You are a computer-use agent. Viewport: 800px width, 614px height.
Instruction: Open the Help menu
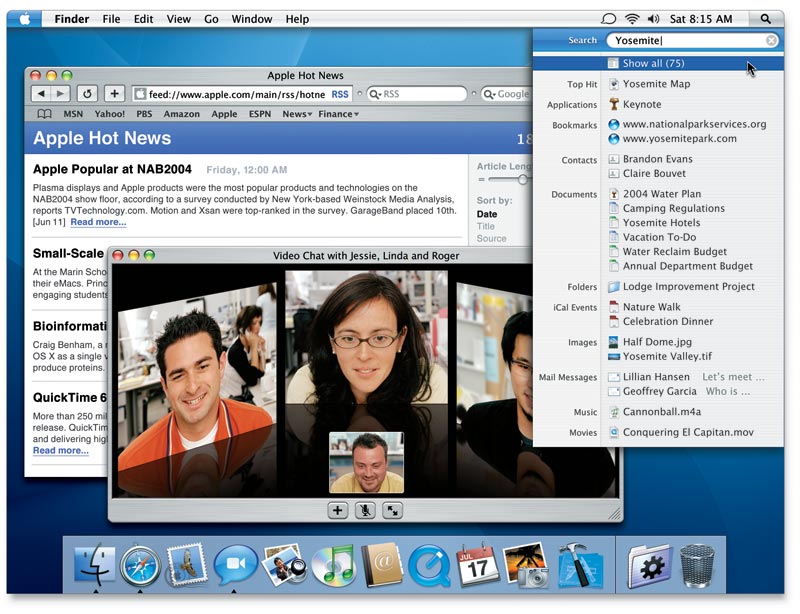(297, 19)
